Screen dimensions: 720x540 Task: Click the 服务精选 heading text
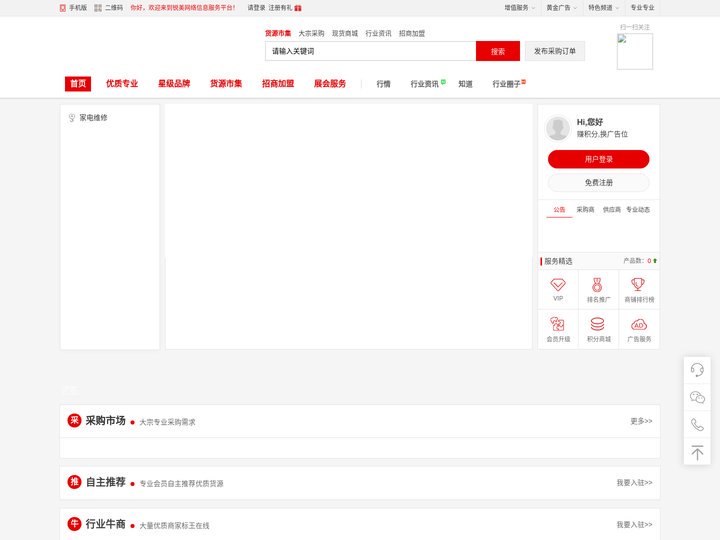[558, 261]
